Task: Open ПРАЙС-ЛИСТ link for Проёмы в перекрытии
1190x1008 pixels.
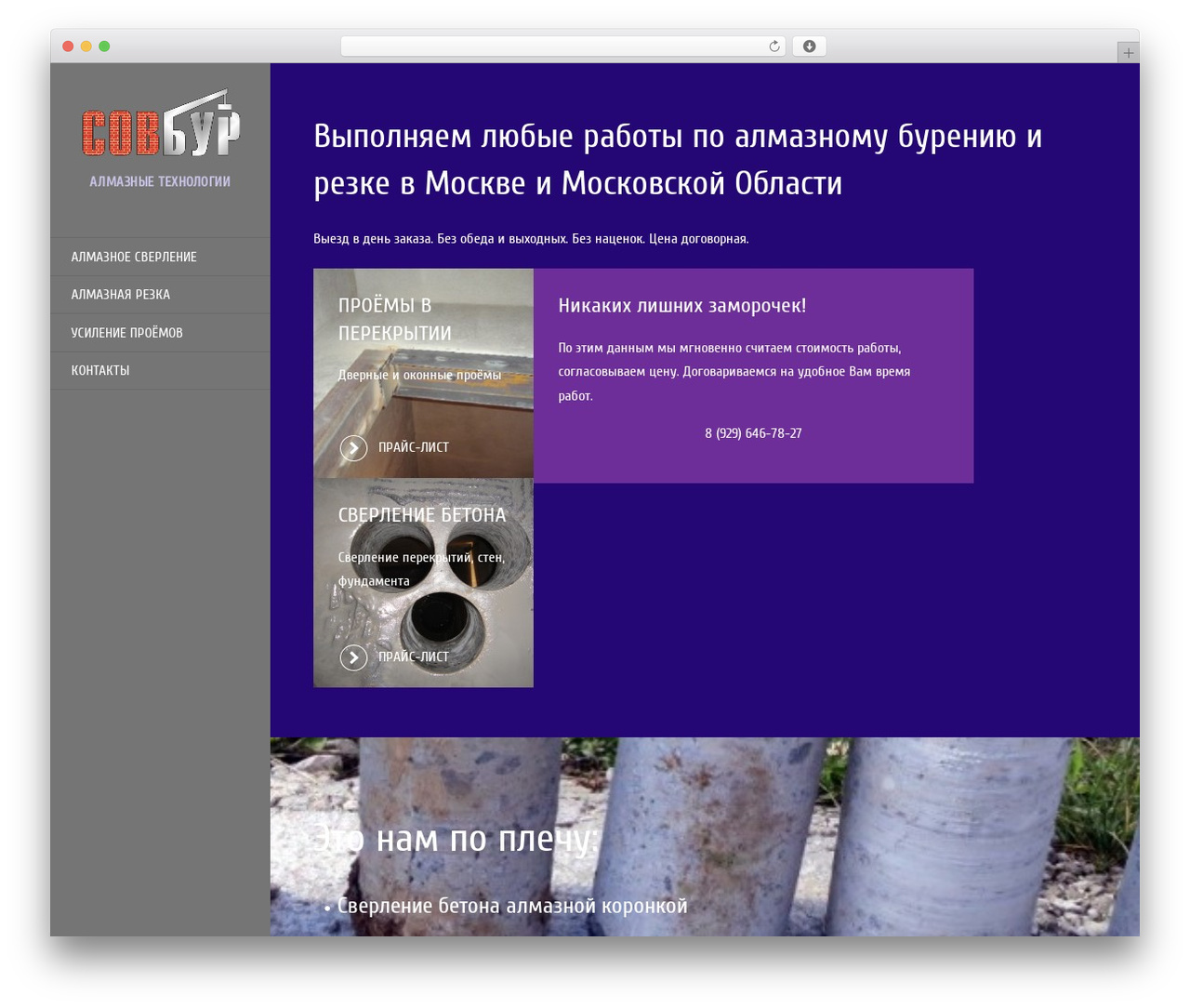Action: 414,447
